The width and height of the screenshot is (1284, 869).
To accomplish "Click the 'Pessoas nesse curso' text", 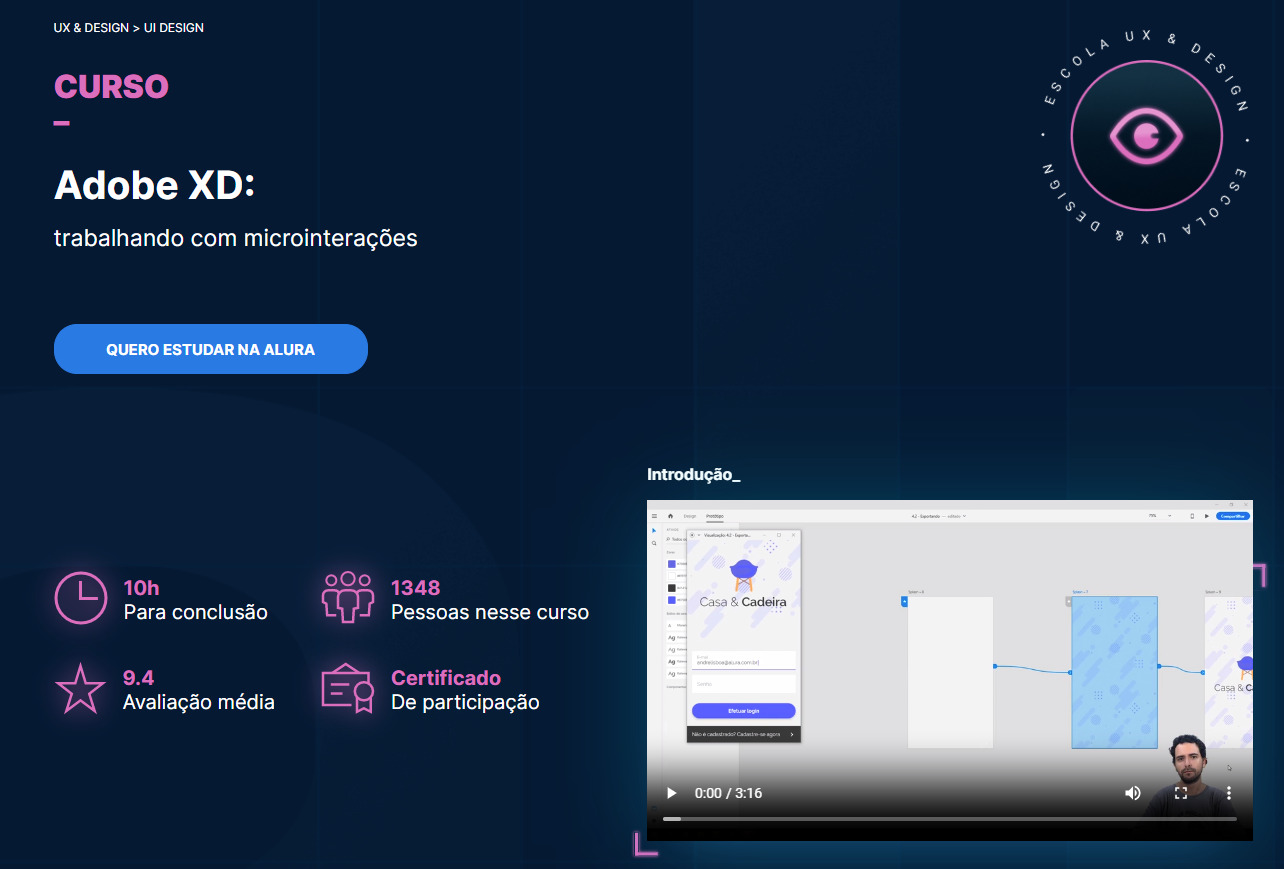I will [490, 612].
